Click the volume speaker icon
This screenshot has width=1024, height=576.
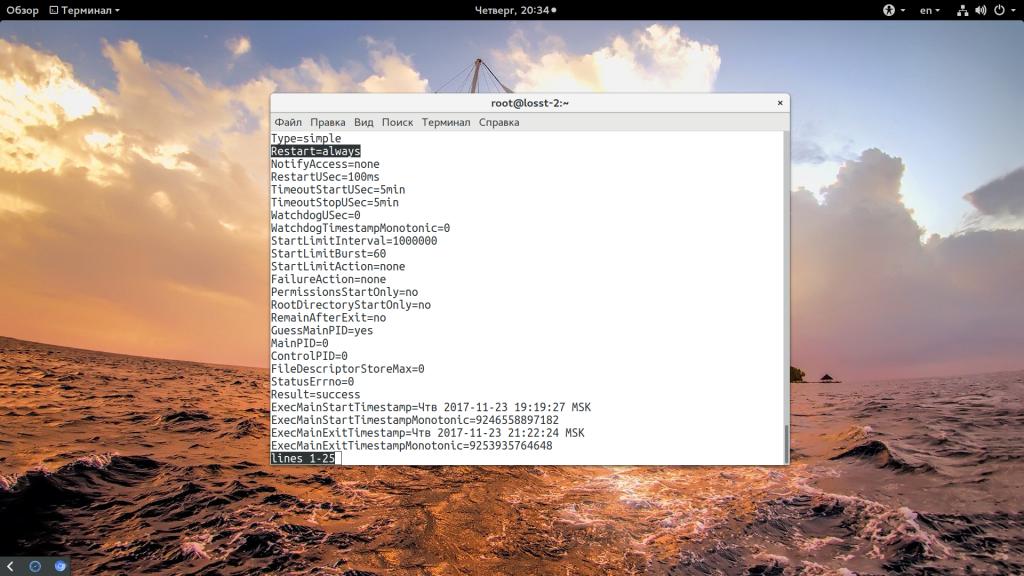coord(980,10)
